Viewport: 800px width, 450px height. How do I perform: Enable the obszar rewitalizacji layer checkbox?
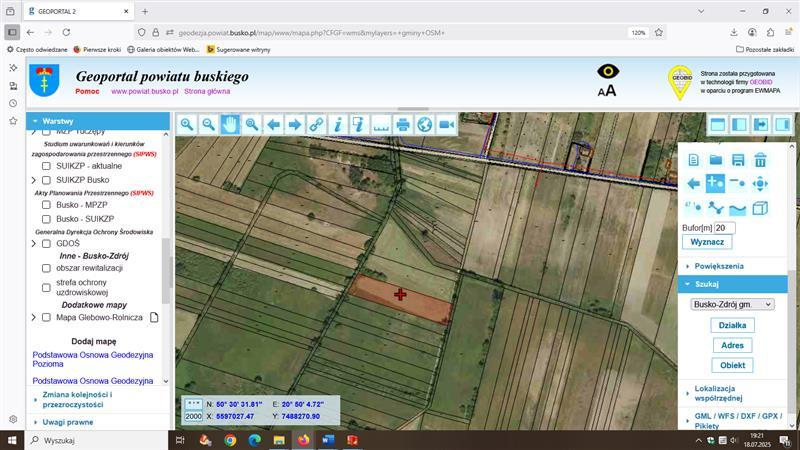(46, 268)
